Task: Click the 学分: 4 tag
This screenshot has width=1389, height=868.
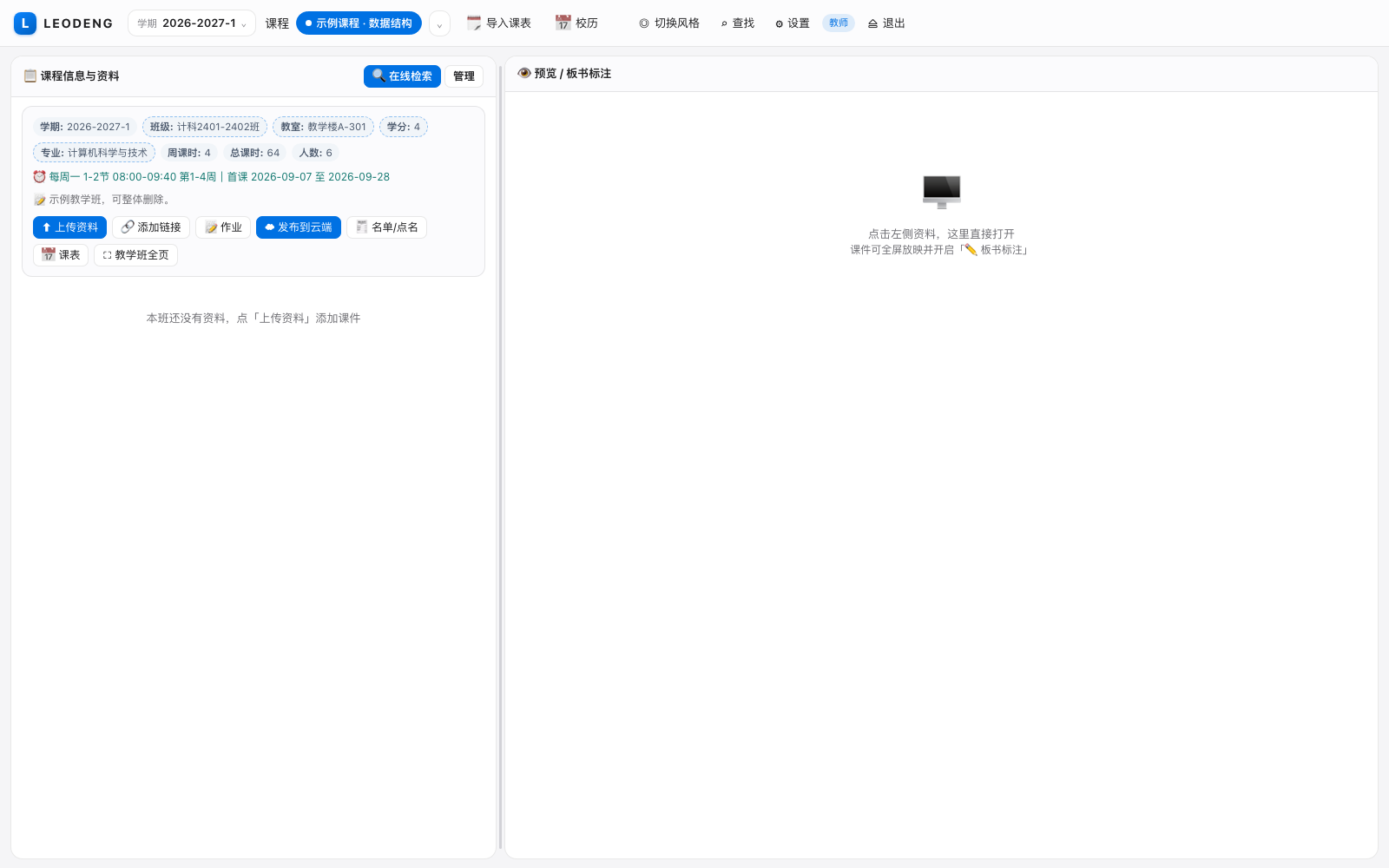Action: [x=404, y=127]
